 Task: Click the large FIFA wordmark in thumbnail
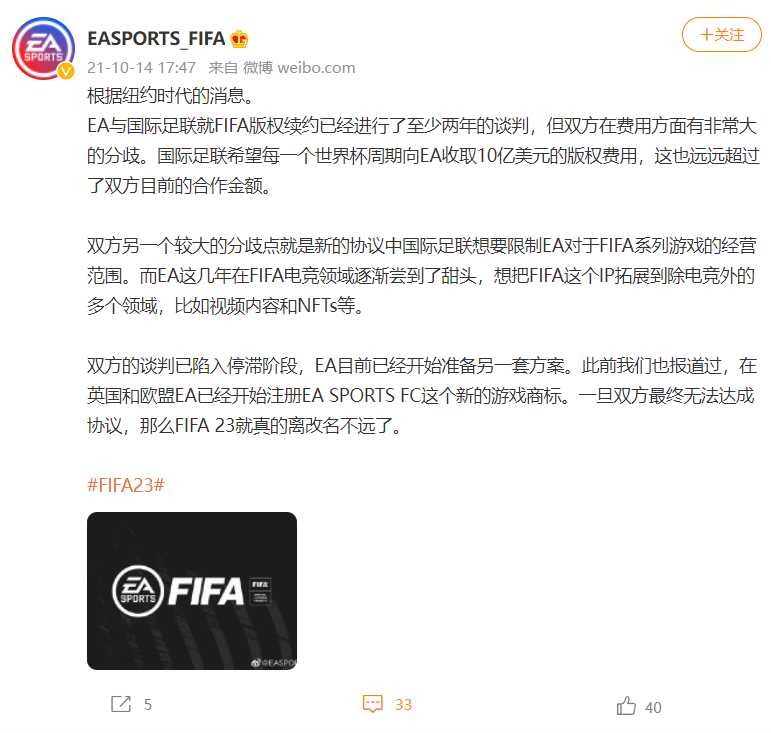tap(206, 591)
